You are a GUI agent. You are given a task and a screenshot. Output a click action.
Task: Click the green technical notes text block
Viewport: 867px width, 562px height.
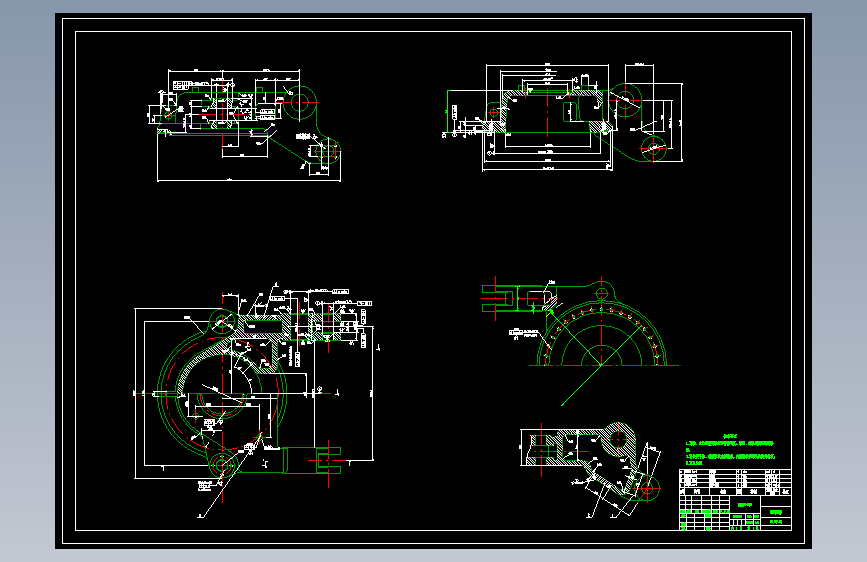pyautogui.click(x=730, y=450)
